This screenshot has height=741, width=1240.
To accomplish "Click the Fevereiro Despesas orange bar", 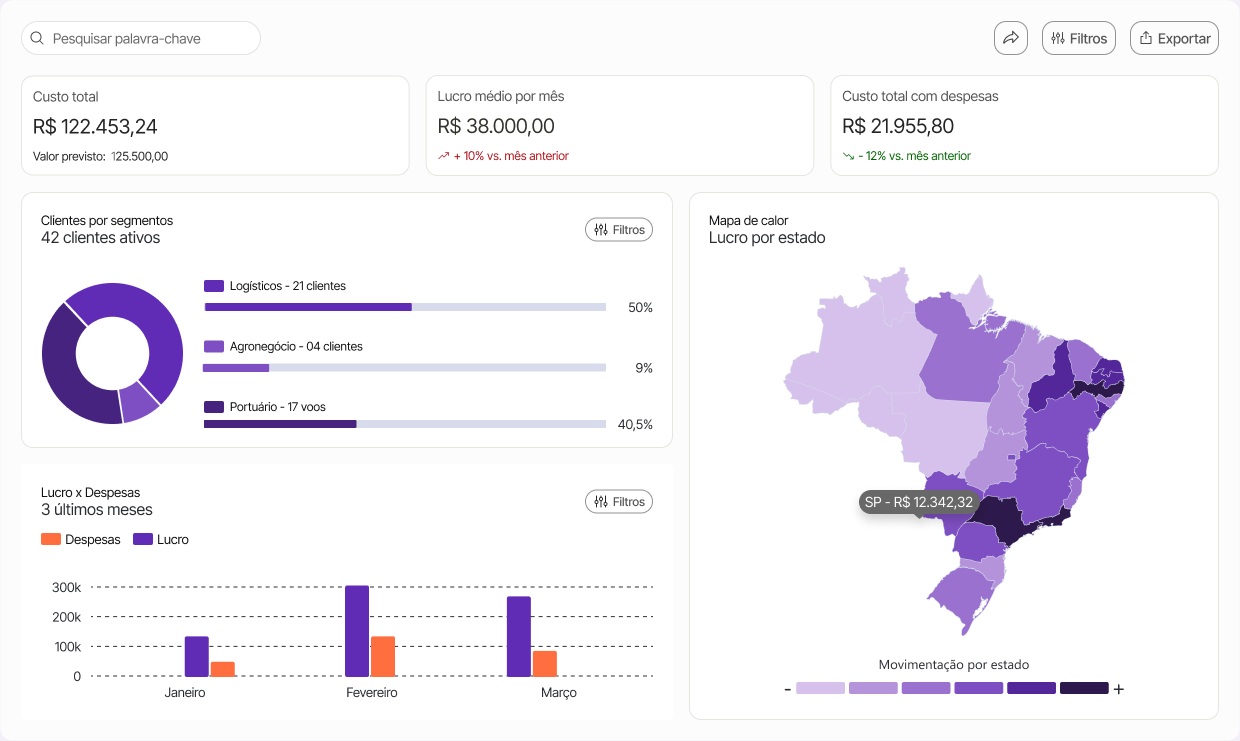I will pos(383,656).
